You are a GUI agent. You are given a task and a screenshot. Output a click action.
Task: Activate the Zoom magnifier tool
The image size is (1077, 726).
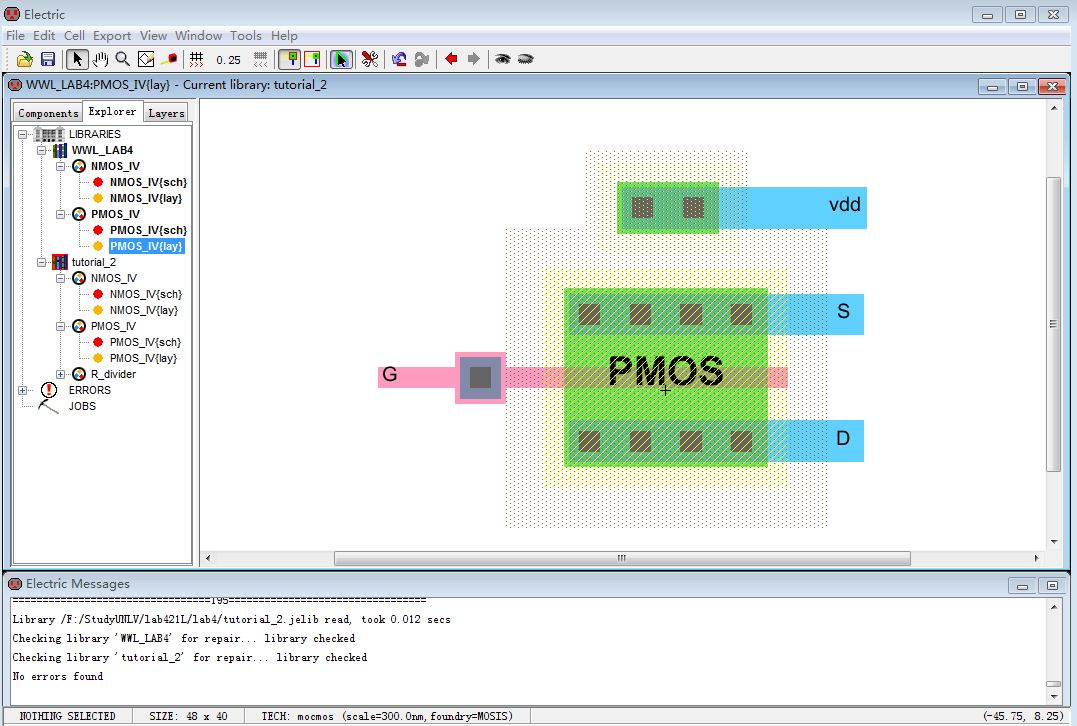pyautogui.click(x=122, y=59)
